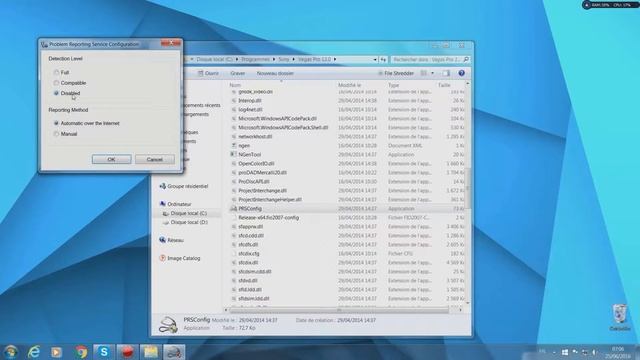Select the sfappw.dll file

(251, 227)
